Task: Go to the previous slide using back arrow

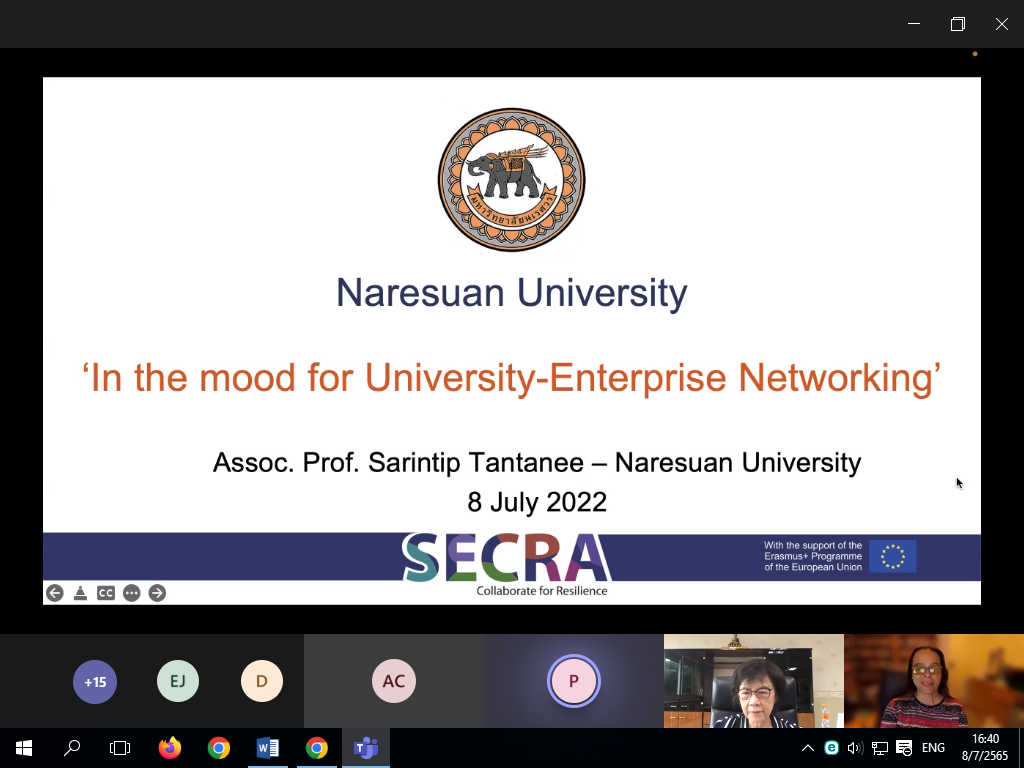Action: tap(55, 593)
